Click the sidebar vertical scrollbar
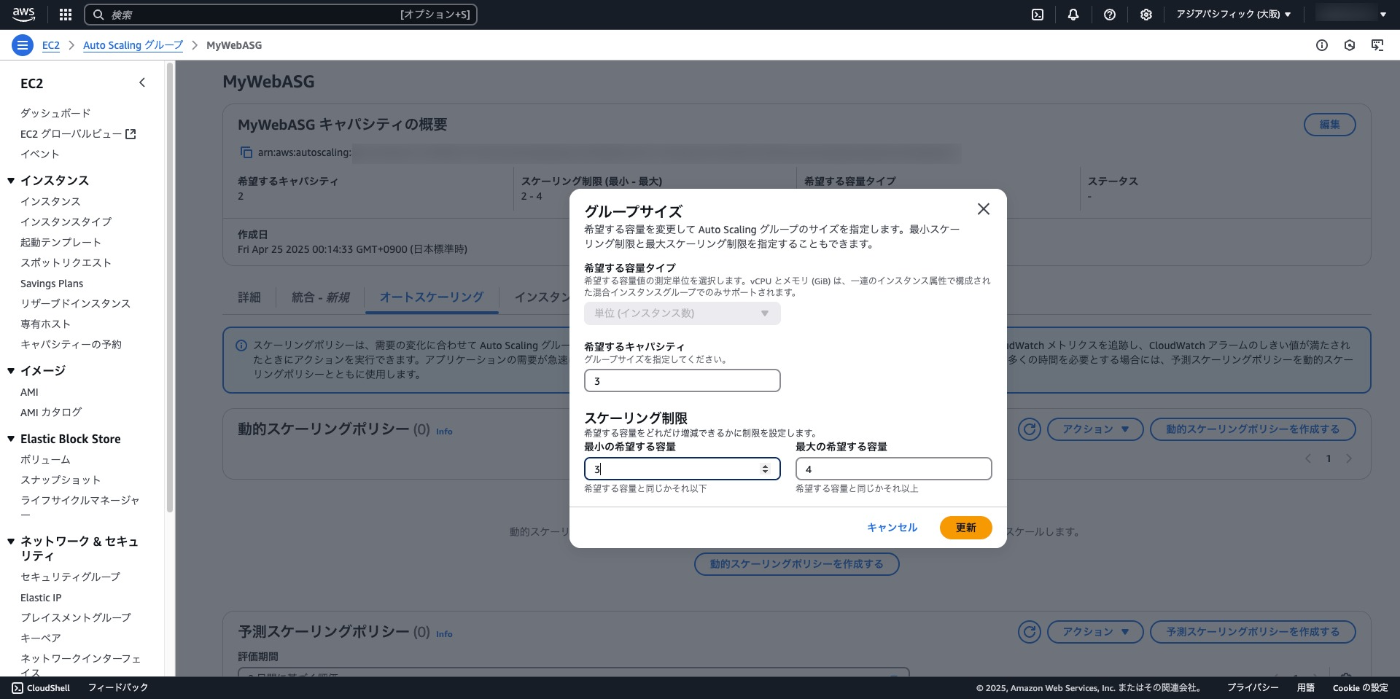 pyautogui.click(x=170, y=286)
